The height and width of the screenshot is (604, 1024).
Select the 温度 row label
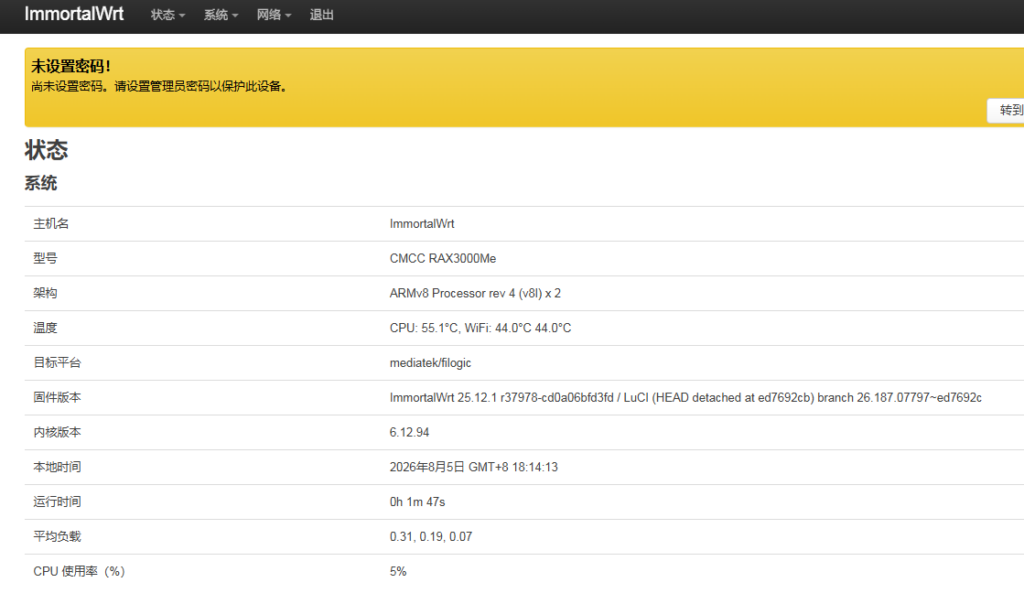click(x=45, y=328)
